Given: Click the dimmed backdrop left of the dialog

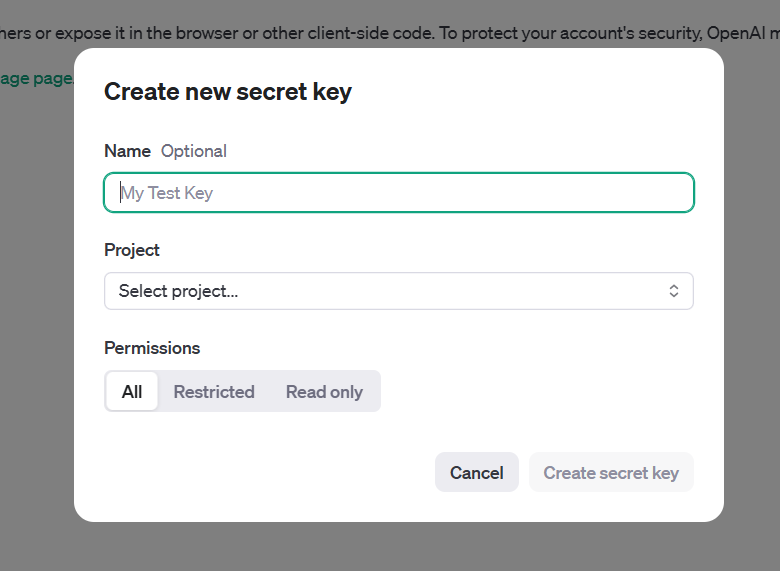Looking at the screenshot, I should tap(36, 300).
